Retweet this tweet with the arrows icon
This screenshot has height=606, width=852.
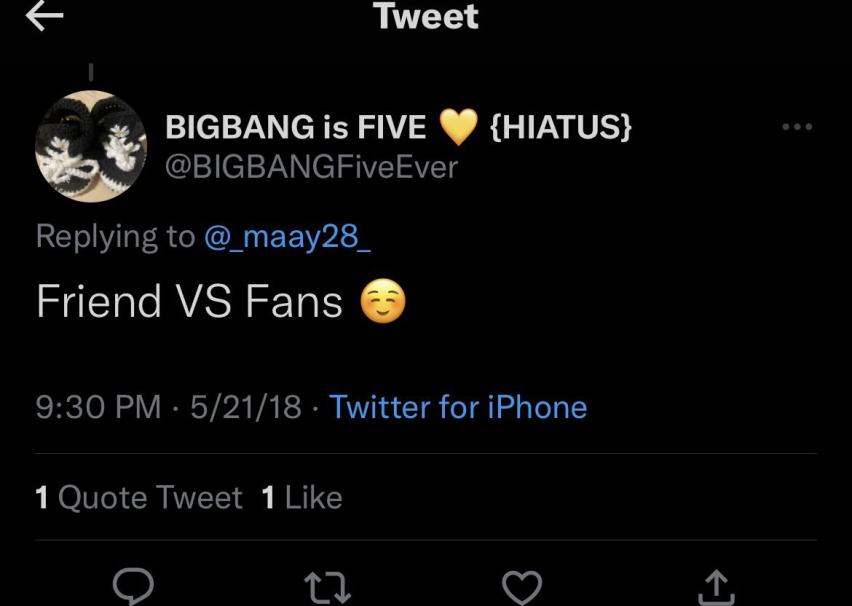click(x=328, y=586)
